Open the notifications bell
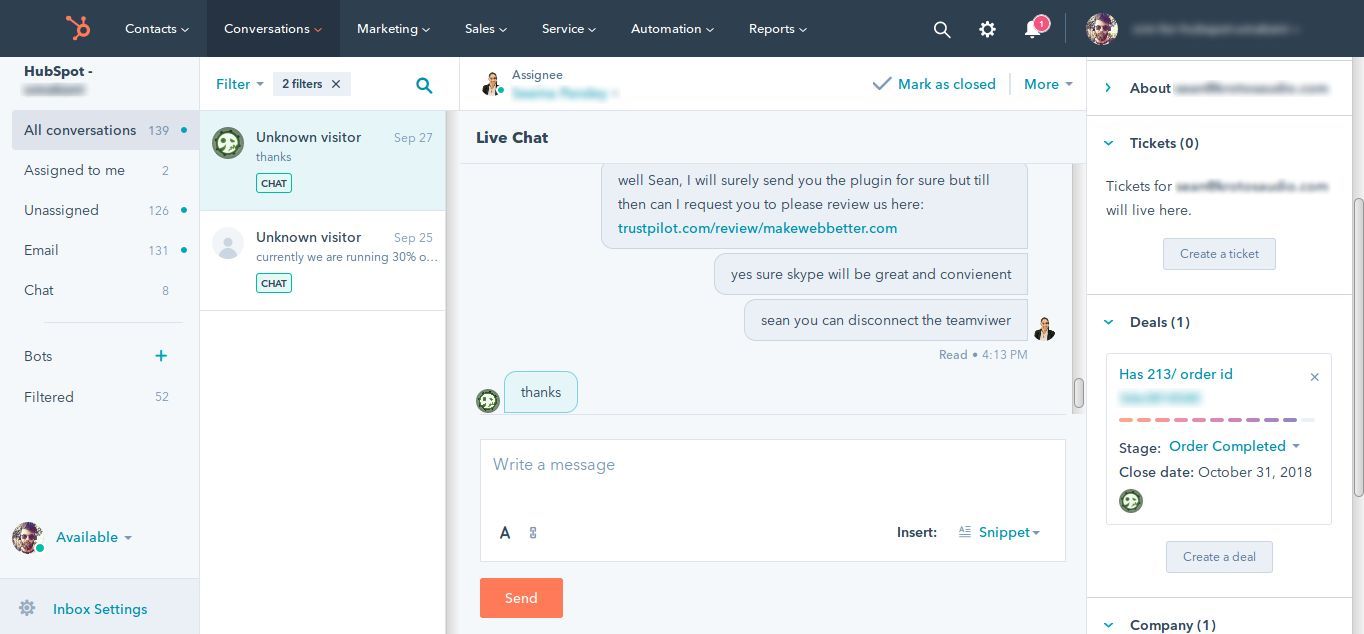This screenshot has width=1364, height=634. pos(1032,29)
